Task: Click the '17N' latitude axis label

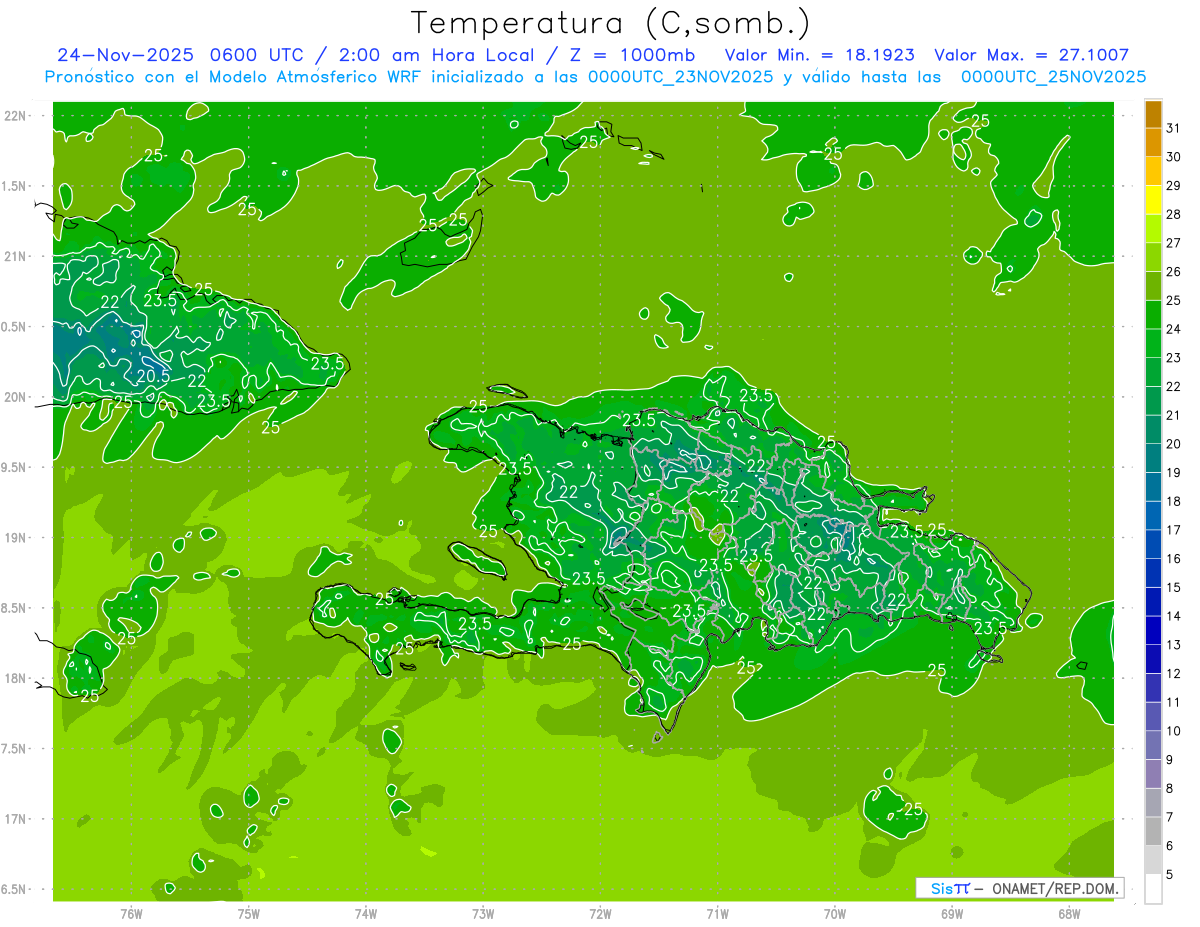Action: coord(15,819)
